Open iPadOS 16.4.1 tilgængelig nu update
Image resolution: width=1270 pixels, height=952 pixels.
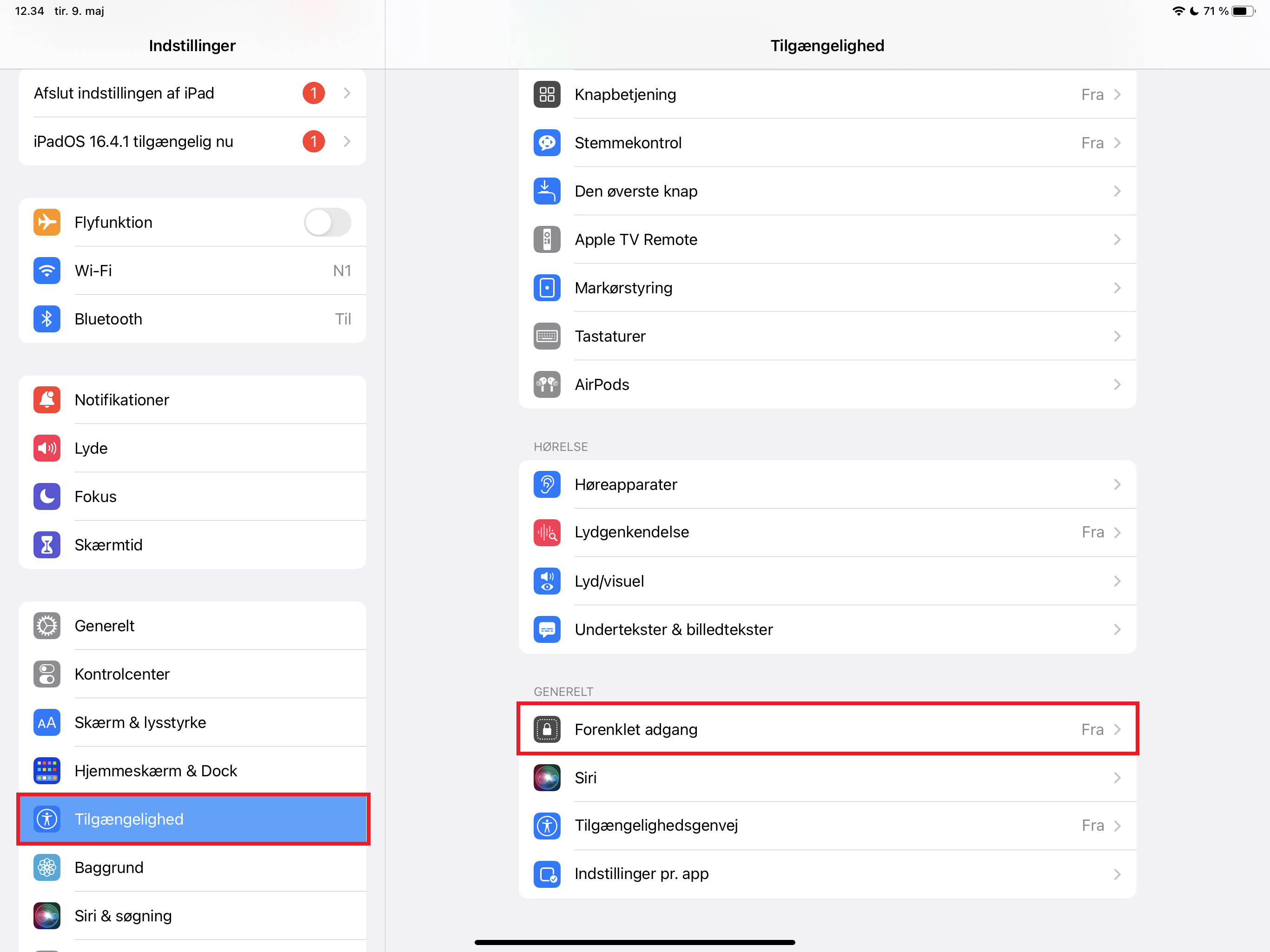(192, 141)
